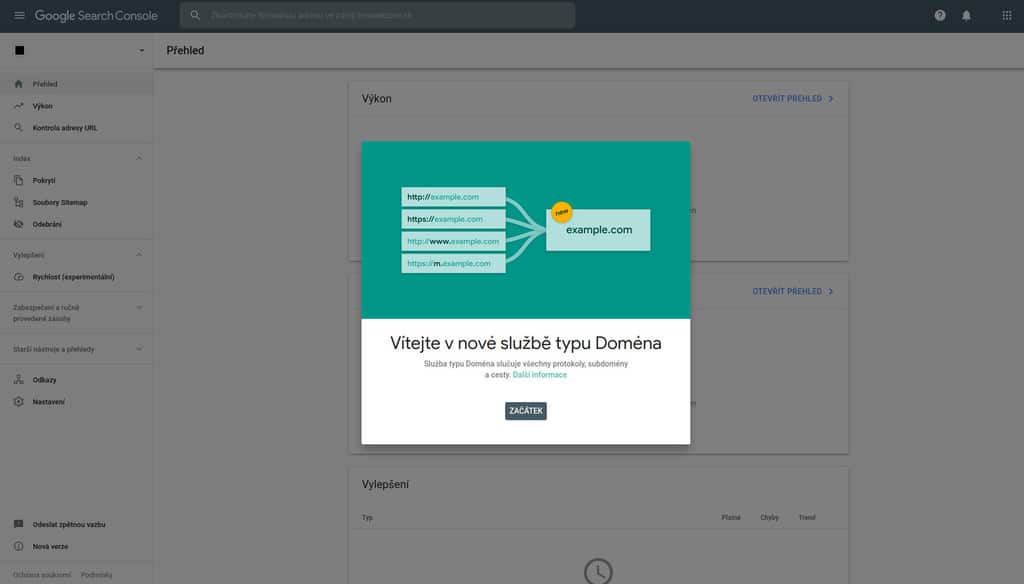Focus the URL inspection search field
This screenshot has width=1024, height=584.
(377, 15)
